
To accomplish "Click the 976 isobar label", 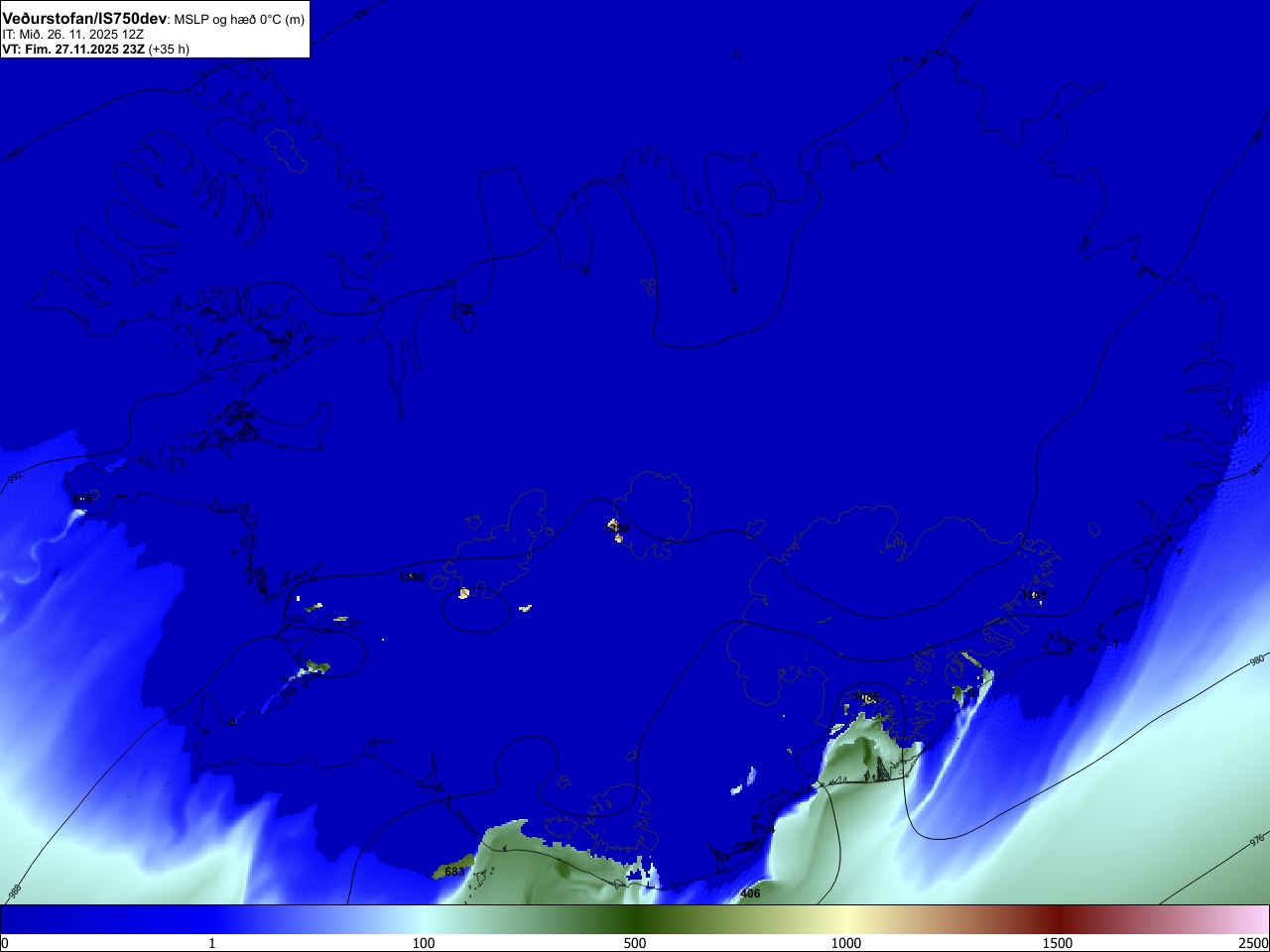I will [1257, 841].
